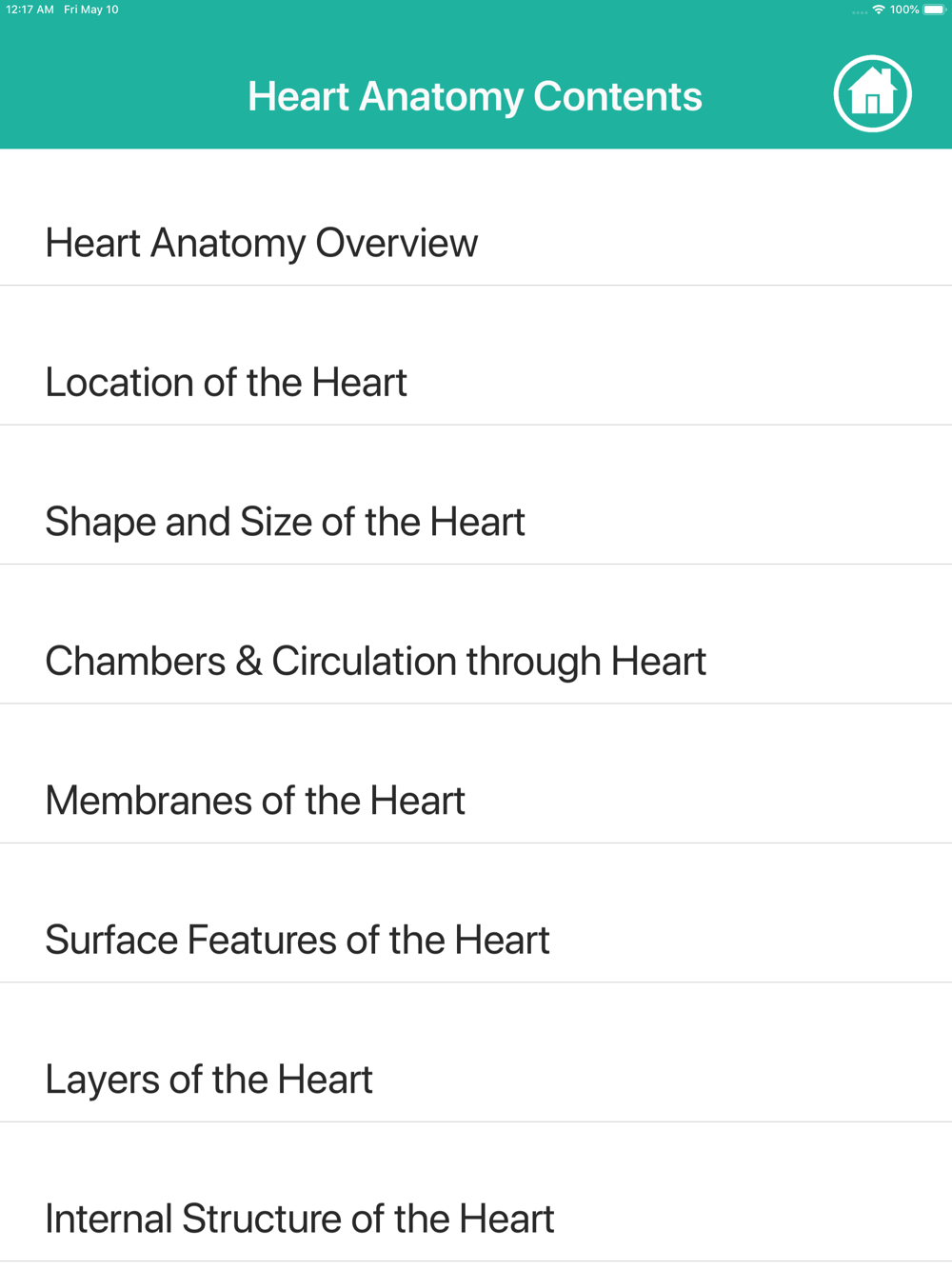Viewport: 952px width, 1270px height.
Task: Tap the battery icon in status bar
Action: pyautogui.click(x=935, y=10)
